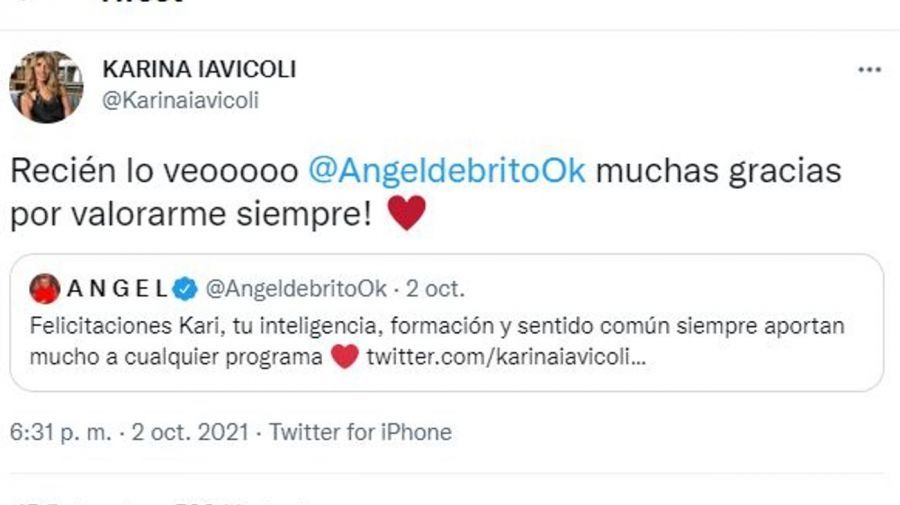Open the quoted 'Felicitaciones Kari' tweet text
Viewport: 900px width, 505px height.
tap(436, 341)
